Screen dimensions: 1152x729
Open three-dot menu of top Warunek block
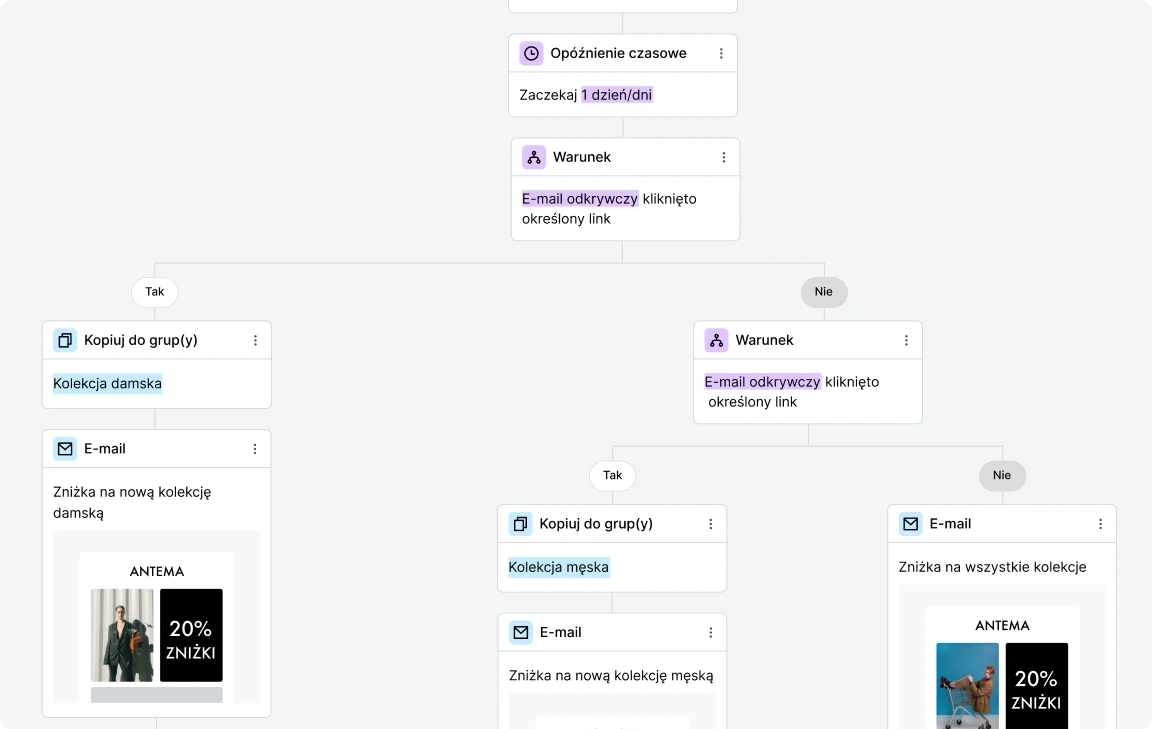tap(724, 157)
